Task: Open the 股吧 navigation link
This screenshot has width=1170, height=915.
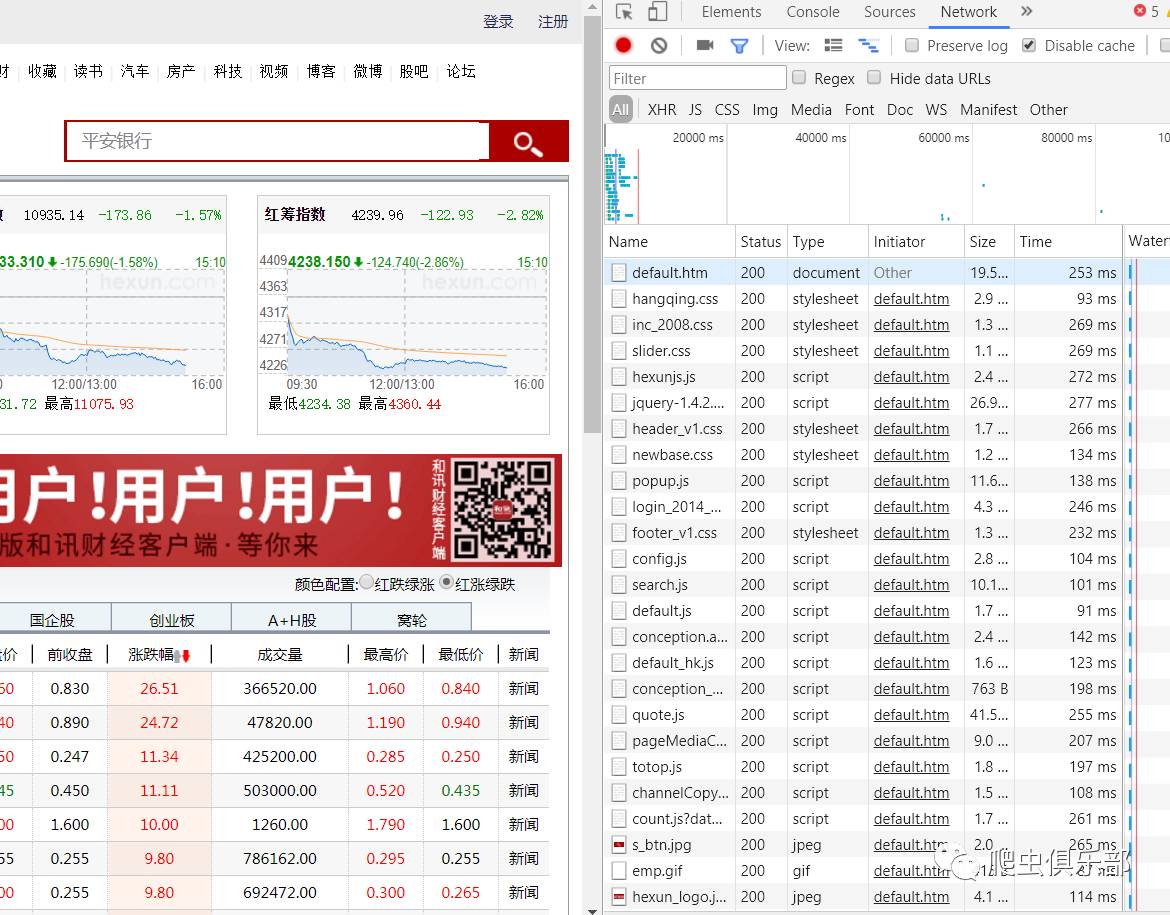Action: click(413, 71)
